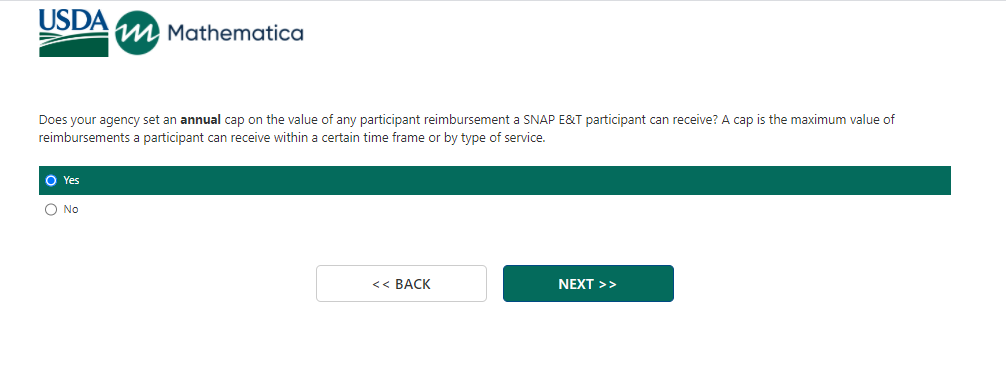Click the USDA logo
Viewport: 1006px width, 386px height.
click(x=74, y=33)
